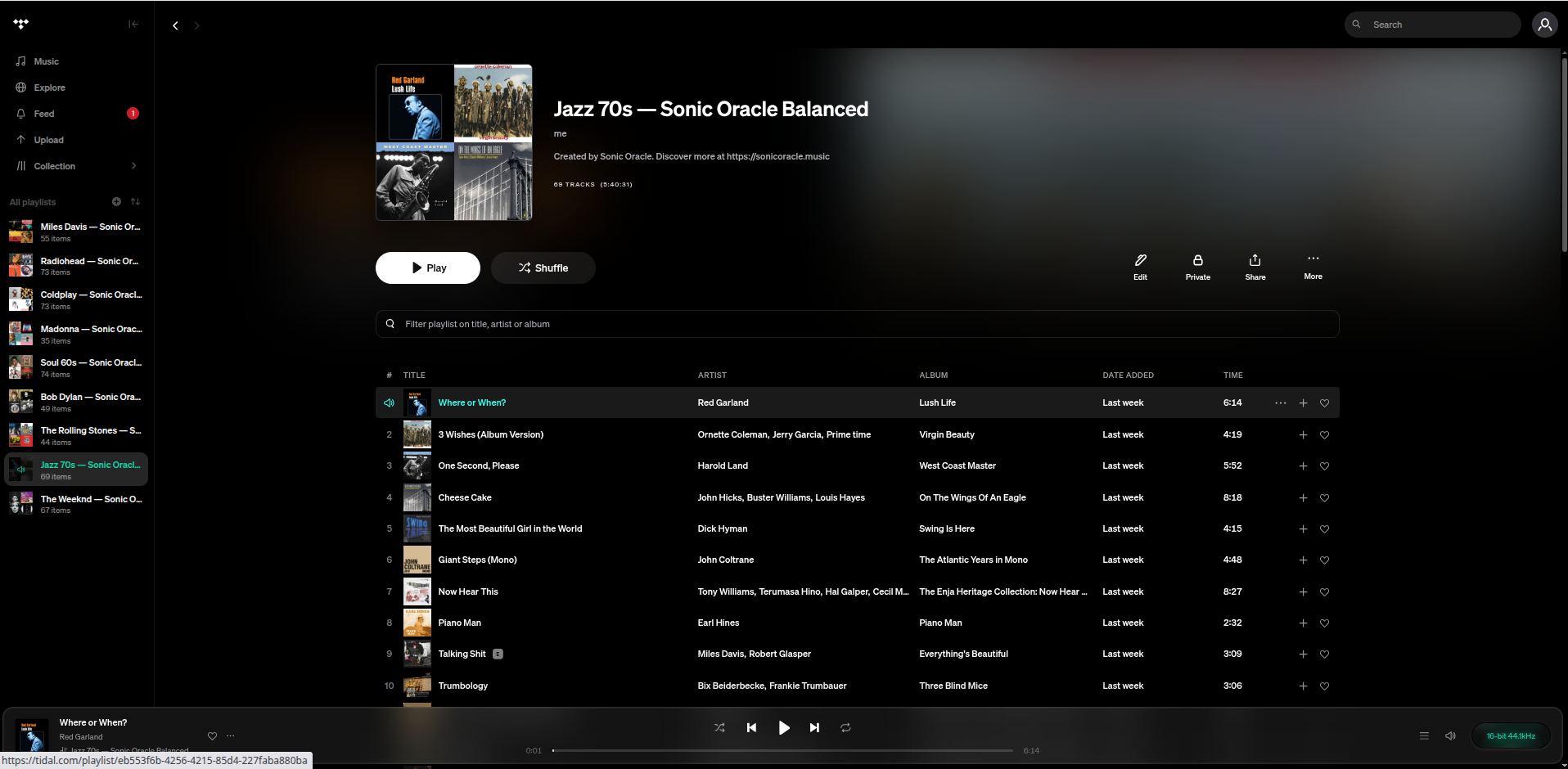
Task: Like the now playing track heart
Action: coord(212,735)
